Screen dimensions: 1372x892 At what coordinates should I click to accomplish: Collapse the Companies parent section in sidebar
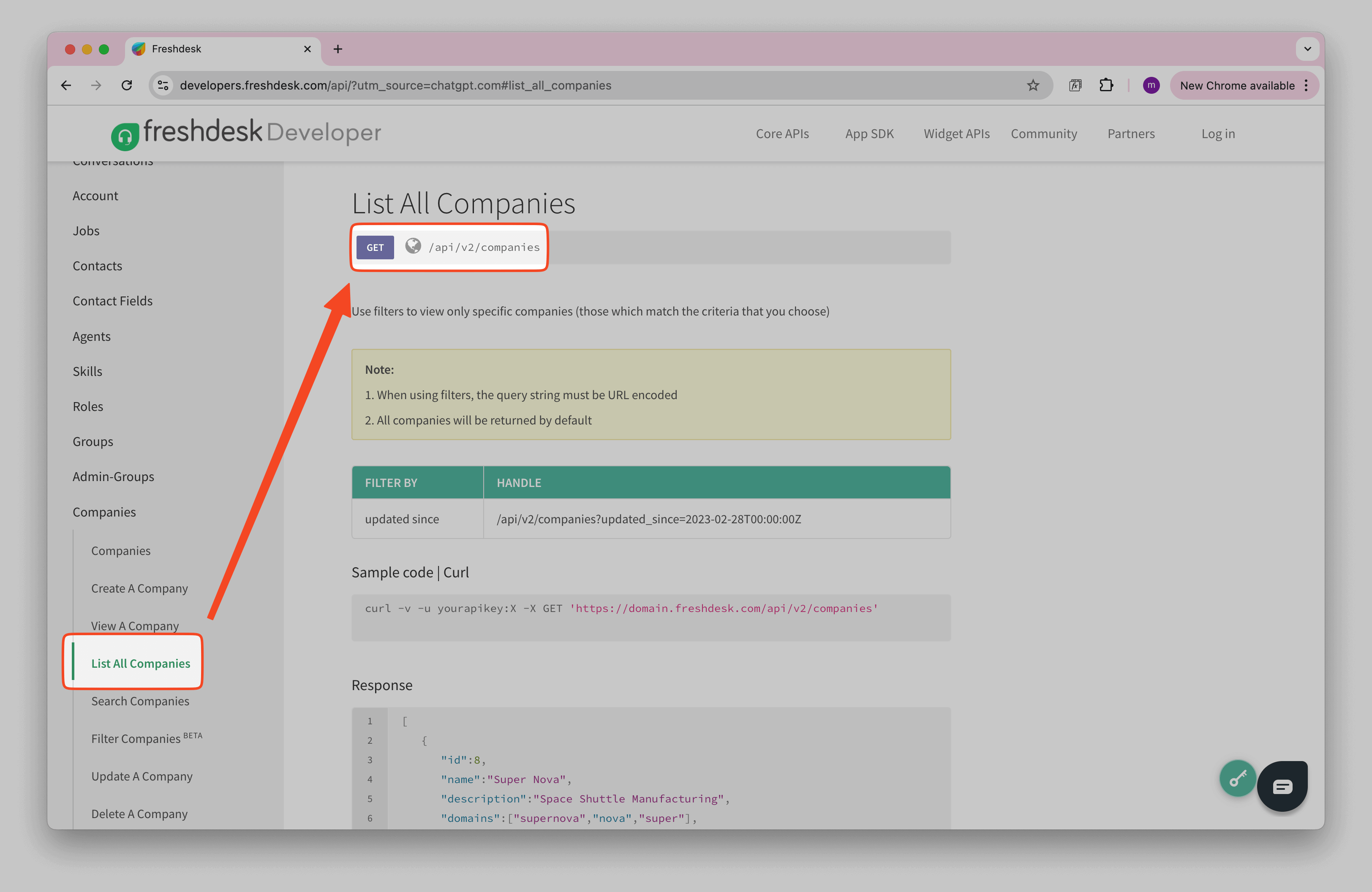[x=104, y=512]
